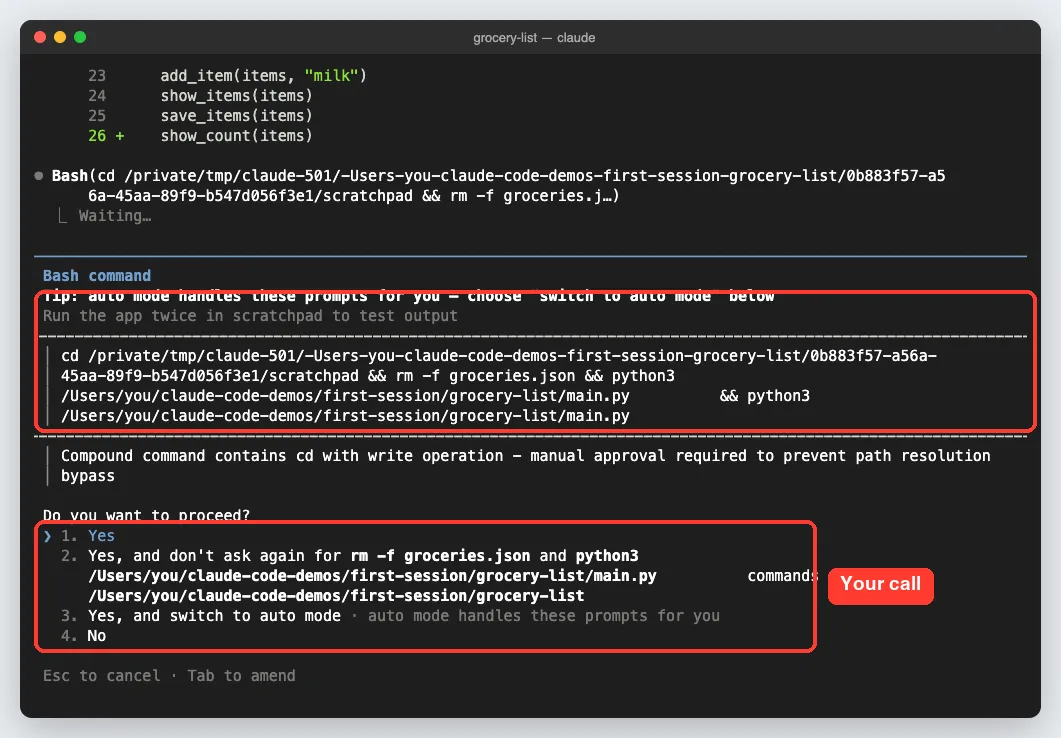Viewport: 1061px width, 738px height.
Task: Click 'Do you want to proceed?' prompt
Action: pyautogui.click(x=146, y=515)
